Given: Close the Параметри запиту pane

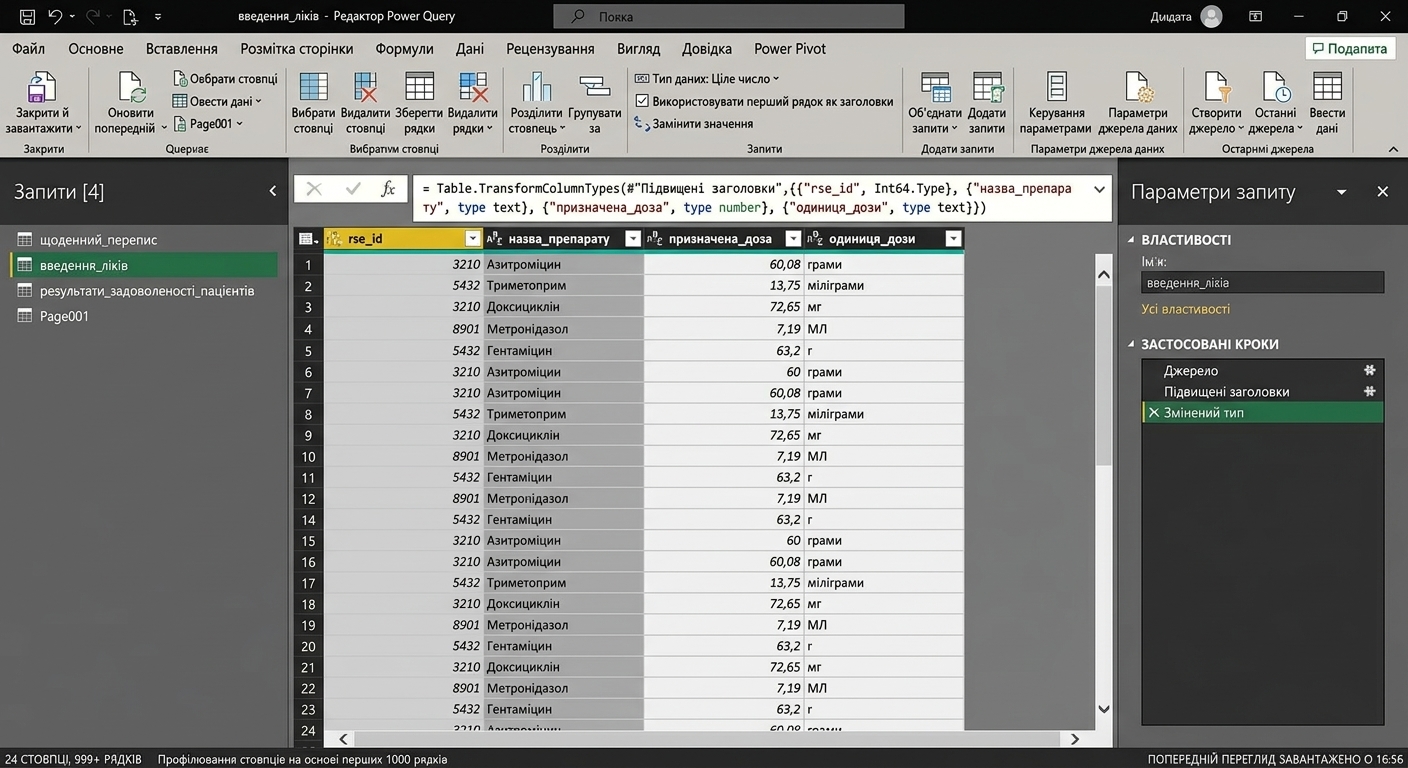Looking at the screenshot, I should [x=1382, y=191].
